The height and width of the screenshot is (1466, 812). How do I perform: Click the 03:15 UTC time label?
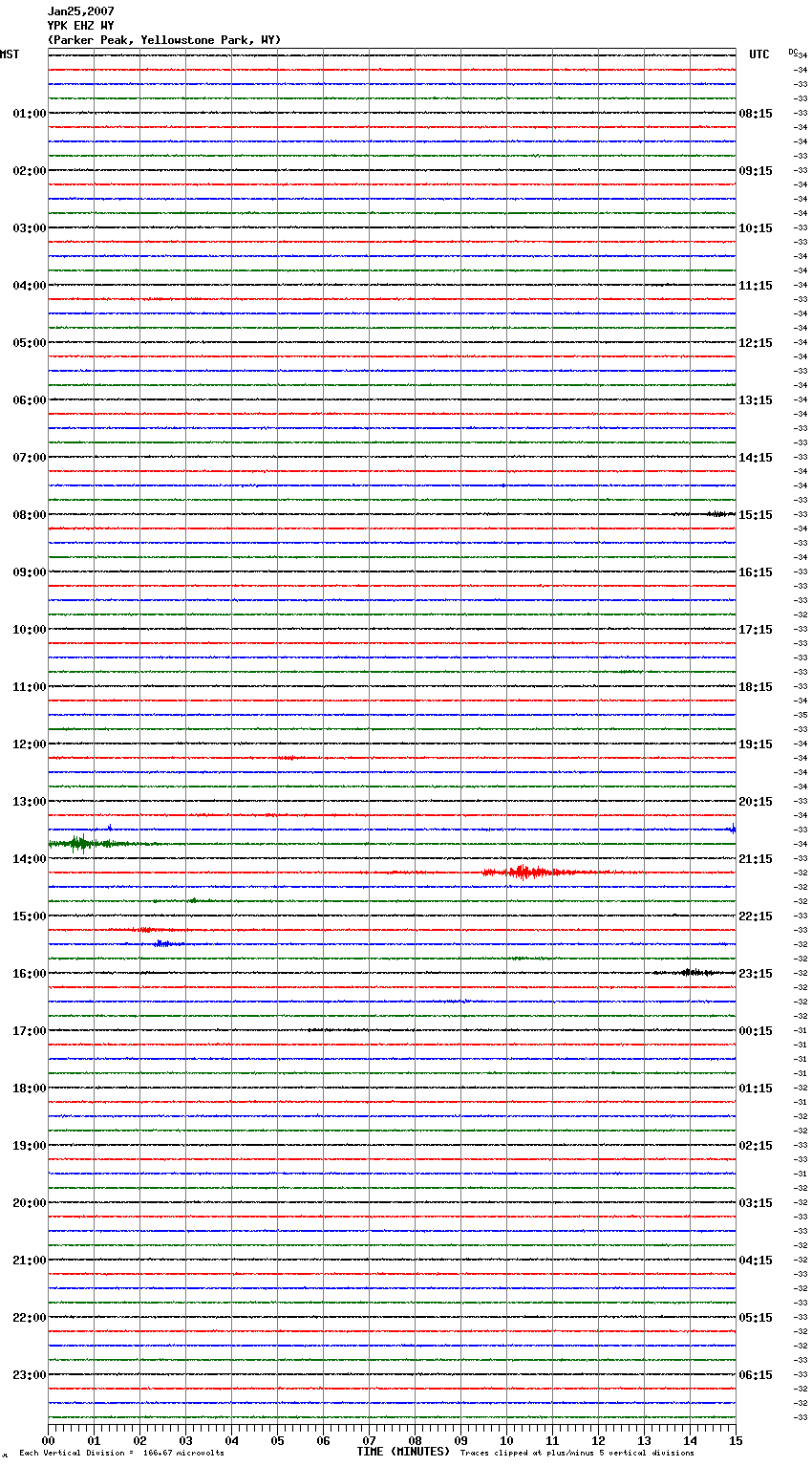click(x=756, y=1203)
